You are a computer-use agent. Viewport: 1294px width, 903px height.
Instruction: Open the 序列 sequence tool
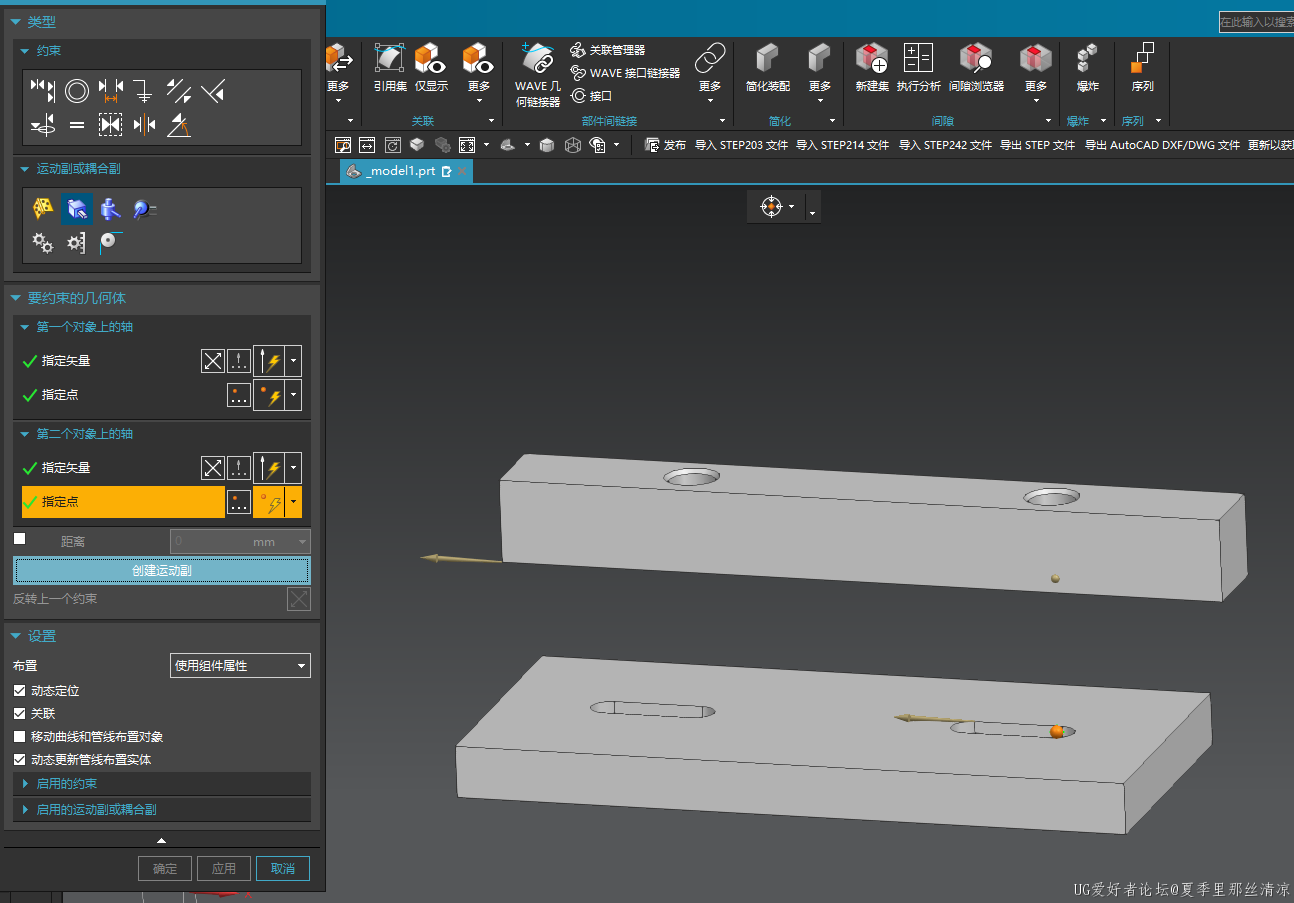[1142, 68]
